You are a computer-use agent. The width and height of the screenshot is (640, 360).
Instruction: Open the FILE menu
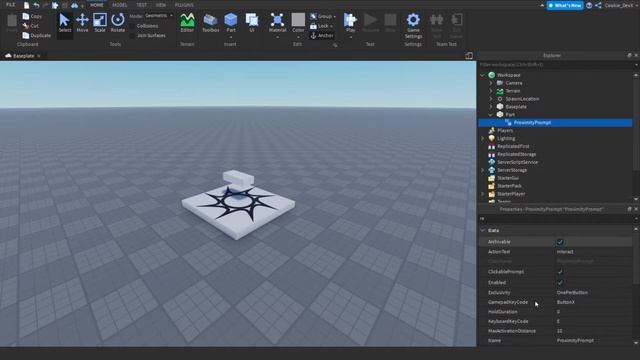coord(10,5)
